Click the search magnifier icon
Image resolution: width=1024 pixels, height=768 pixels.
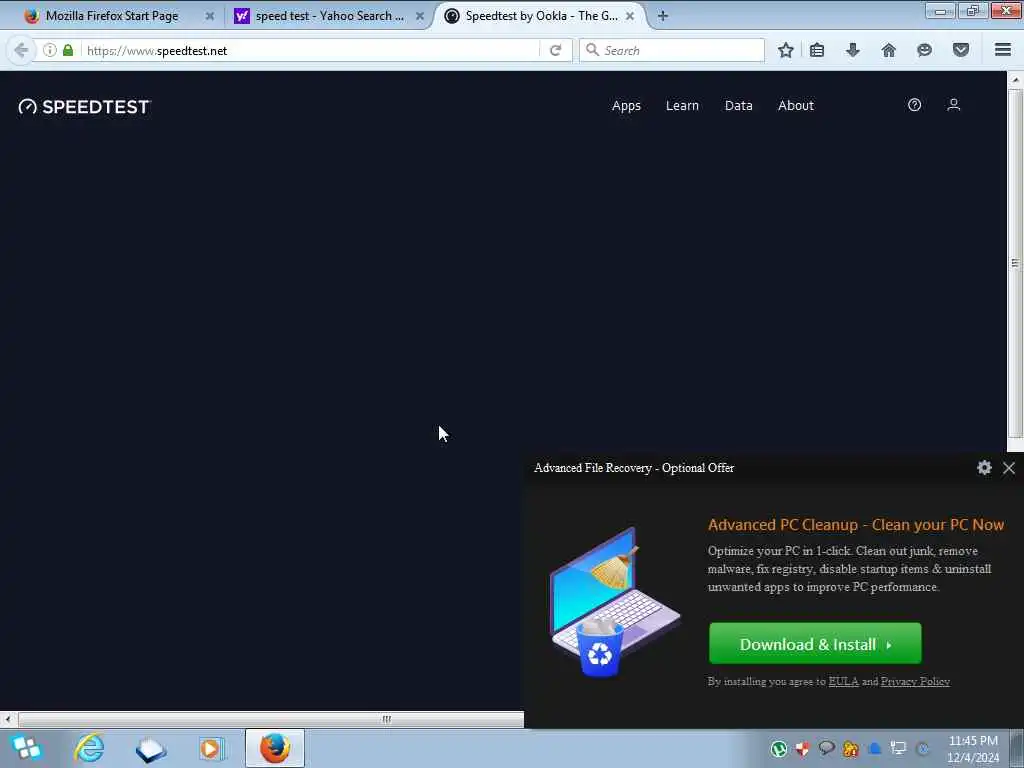pos(592,50)
